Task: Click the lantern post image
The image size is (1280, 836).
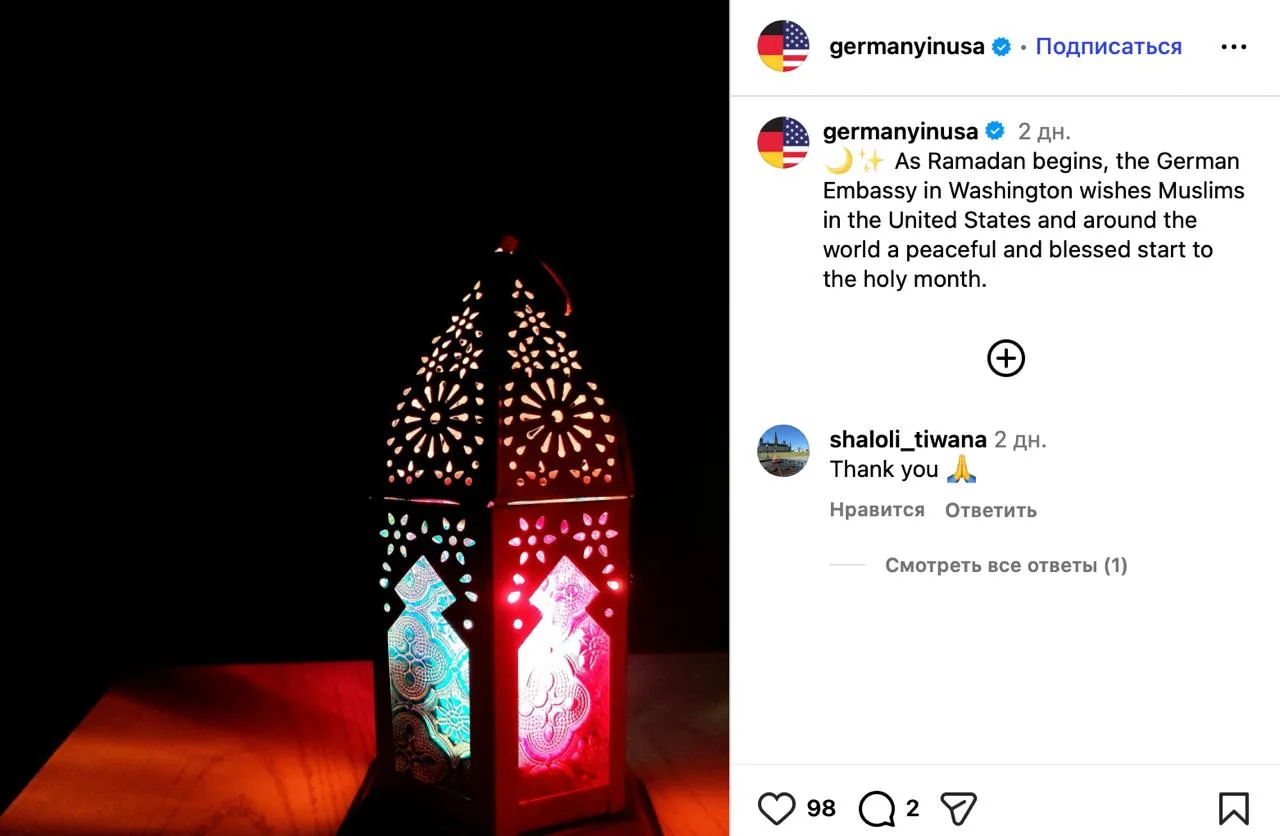Action: click(x=364, y=418)
